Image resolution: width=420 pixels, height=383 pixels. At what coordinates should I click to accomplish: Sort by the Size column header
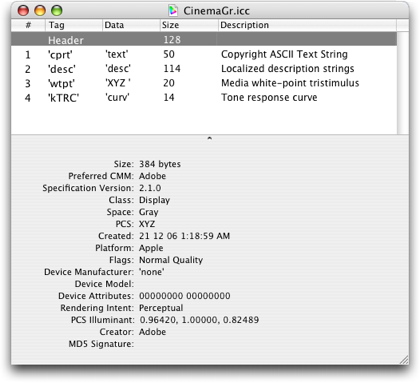click(x=189, y=25)
